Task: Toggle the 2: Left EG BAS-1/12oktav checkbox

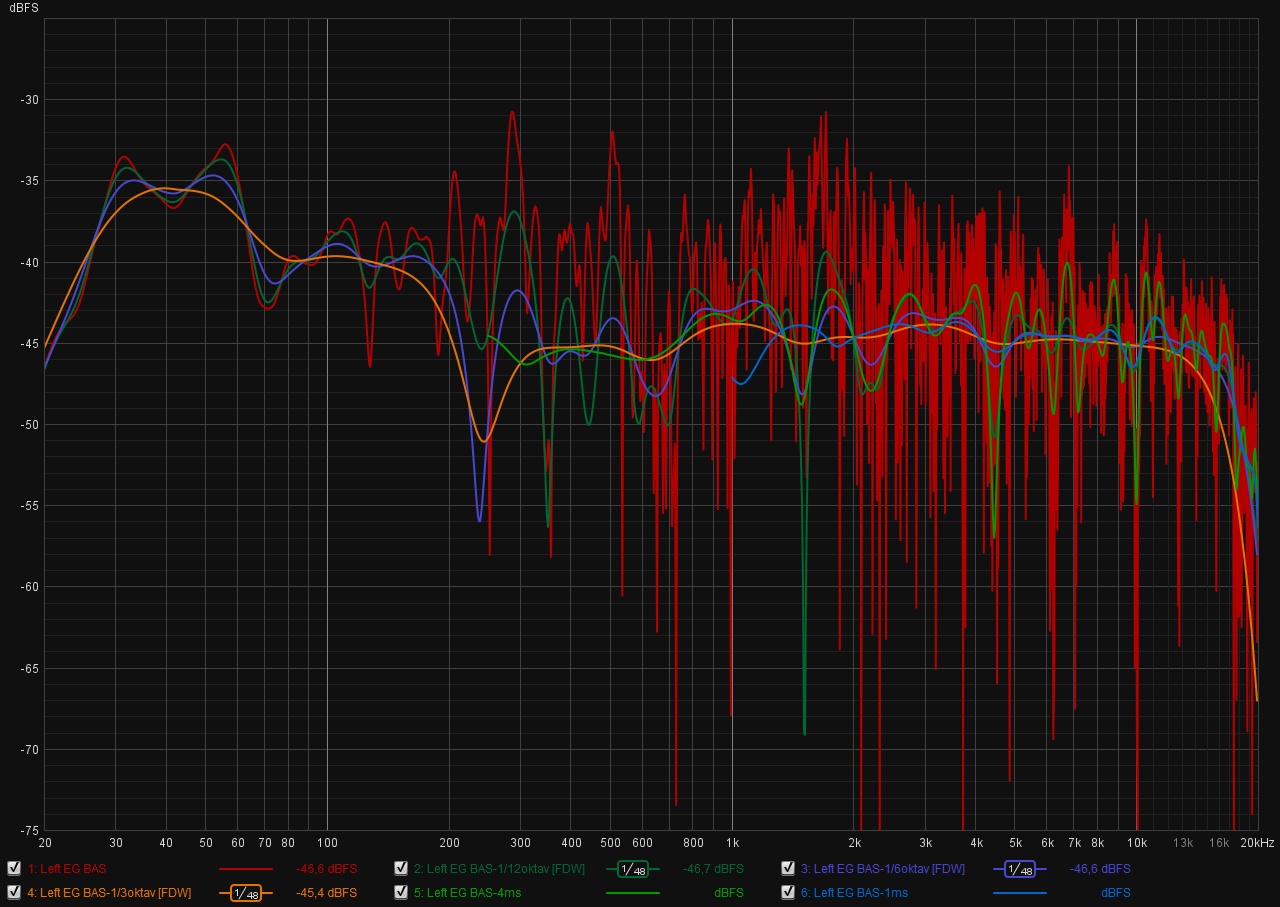Action: tap(400, 868)
